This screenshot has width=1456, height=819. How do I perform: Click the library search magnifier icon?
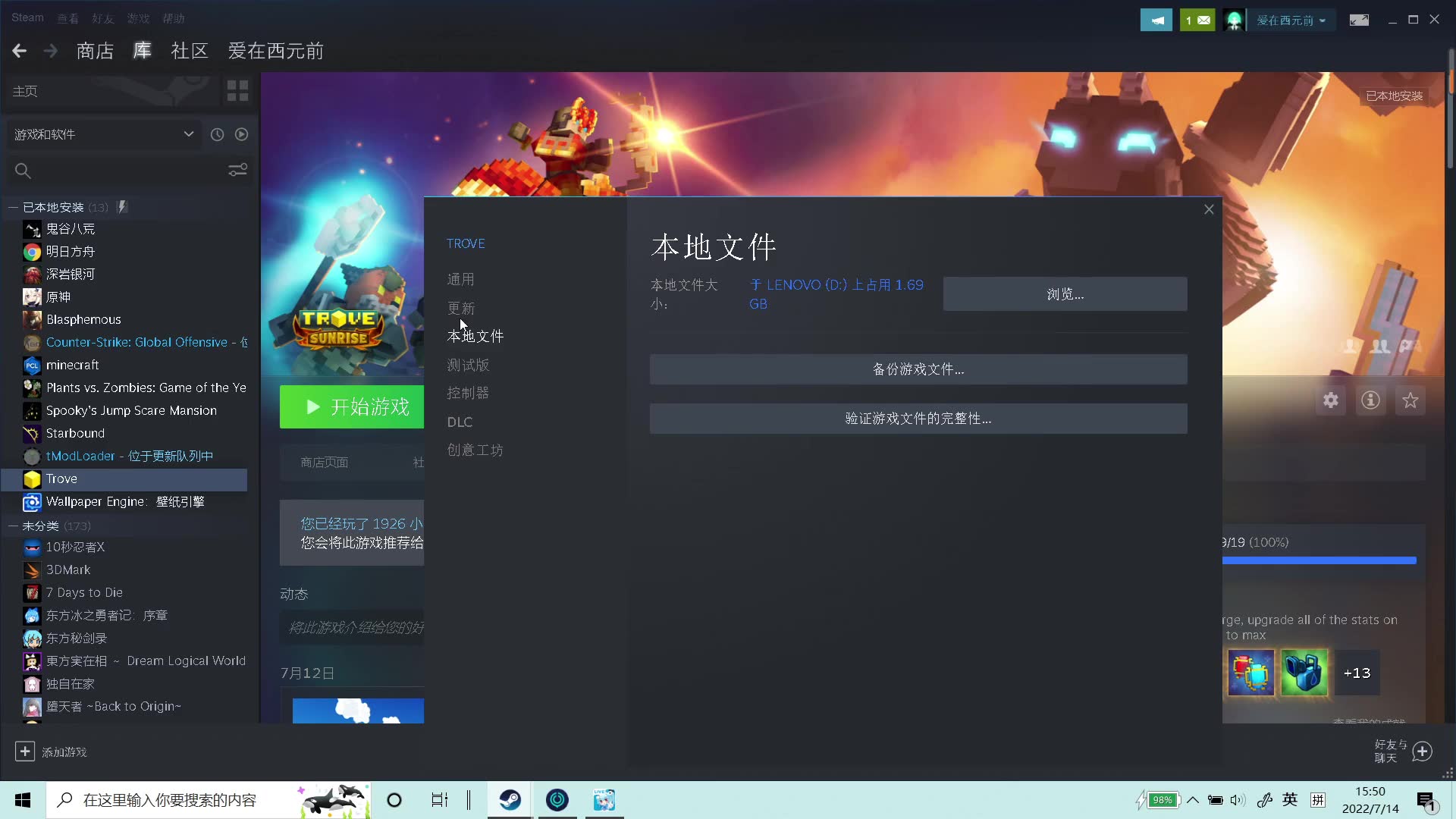point(23,171)
